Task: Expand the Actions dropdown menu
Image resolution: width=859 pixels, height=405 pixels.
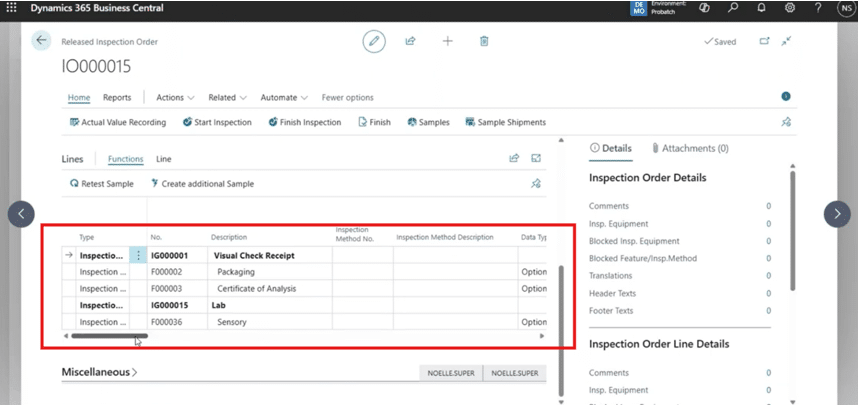Action: (175, 98)
